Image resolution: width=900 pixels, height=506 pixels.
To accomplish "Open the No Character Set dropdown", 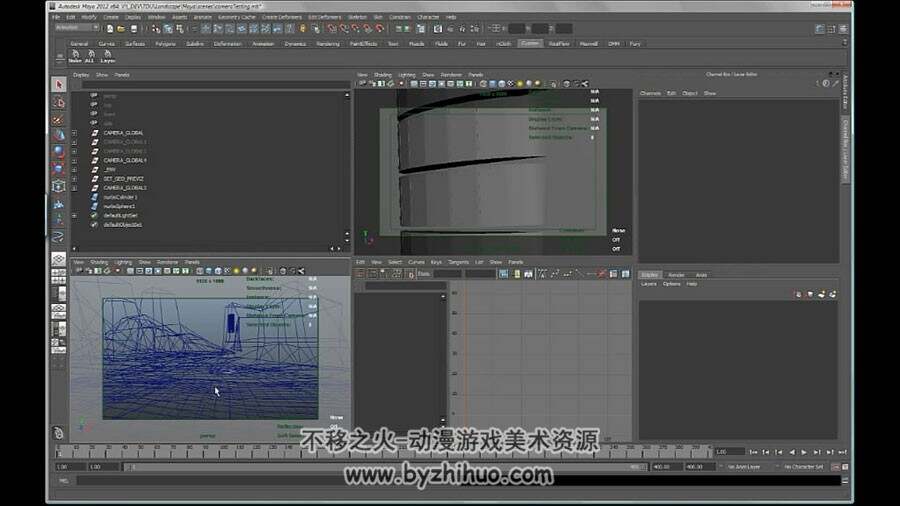I will [x=803, y=466].
